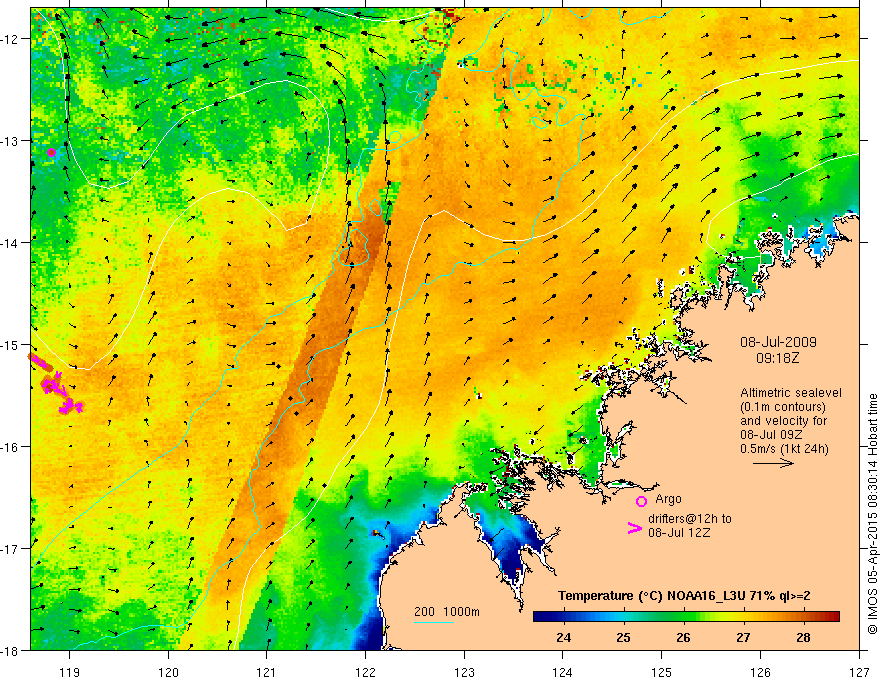Click the '200 1000m' depth contour label

click(x=447, y=612)
